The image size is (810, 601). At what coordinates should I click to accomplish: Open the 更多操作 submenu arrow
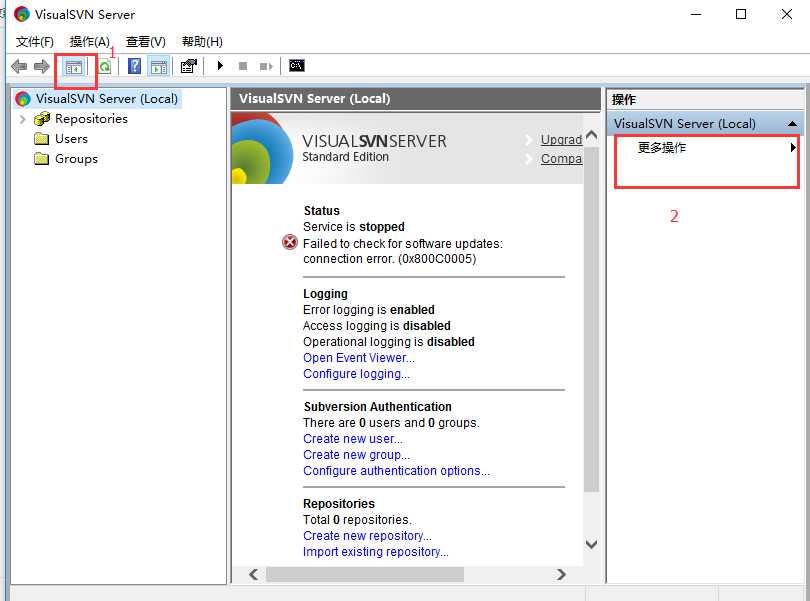[792, 148]
